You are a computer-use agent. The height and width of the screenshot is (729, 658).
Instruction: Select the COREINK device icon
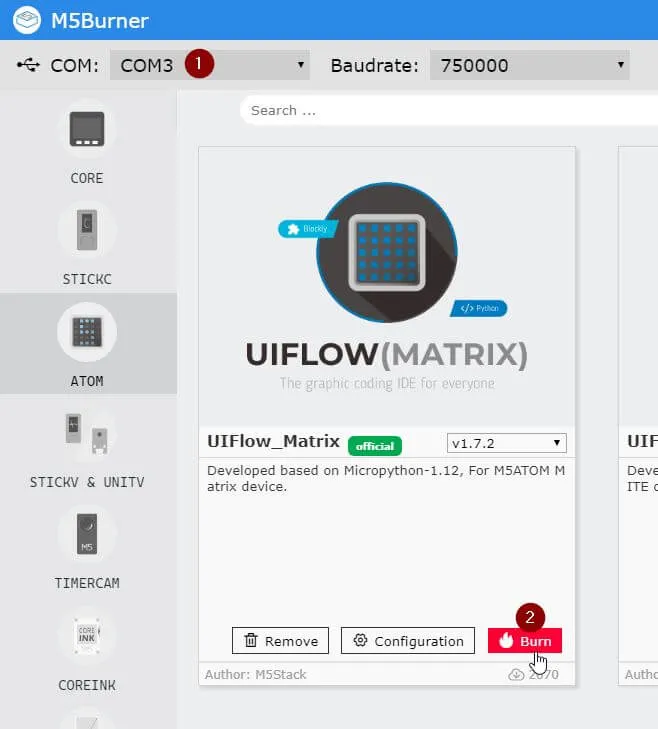pos(87,636)
